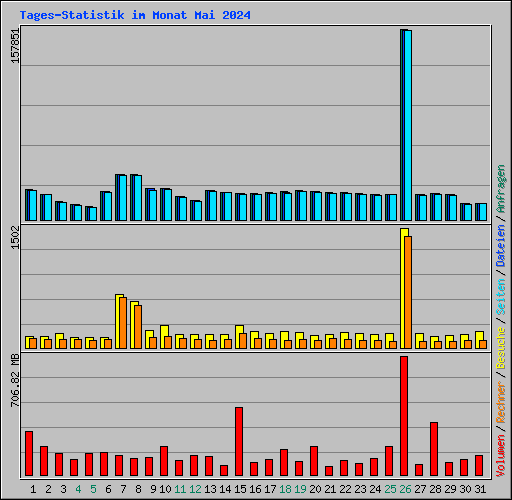Select the red volume bar for day 10
Image resolution: width=512 pixels, height=500 pixels.
coord(164,461)
